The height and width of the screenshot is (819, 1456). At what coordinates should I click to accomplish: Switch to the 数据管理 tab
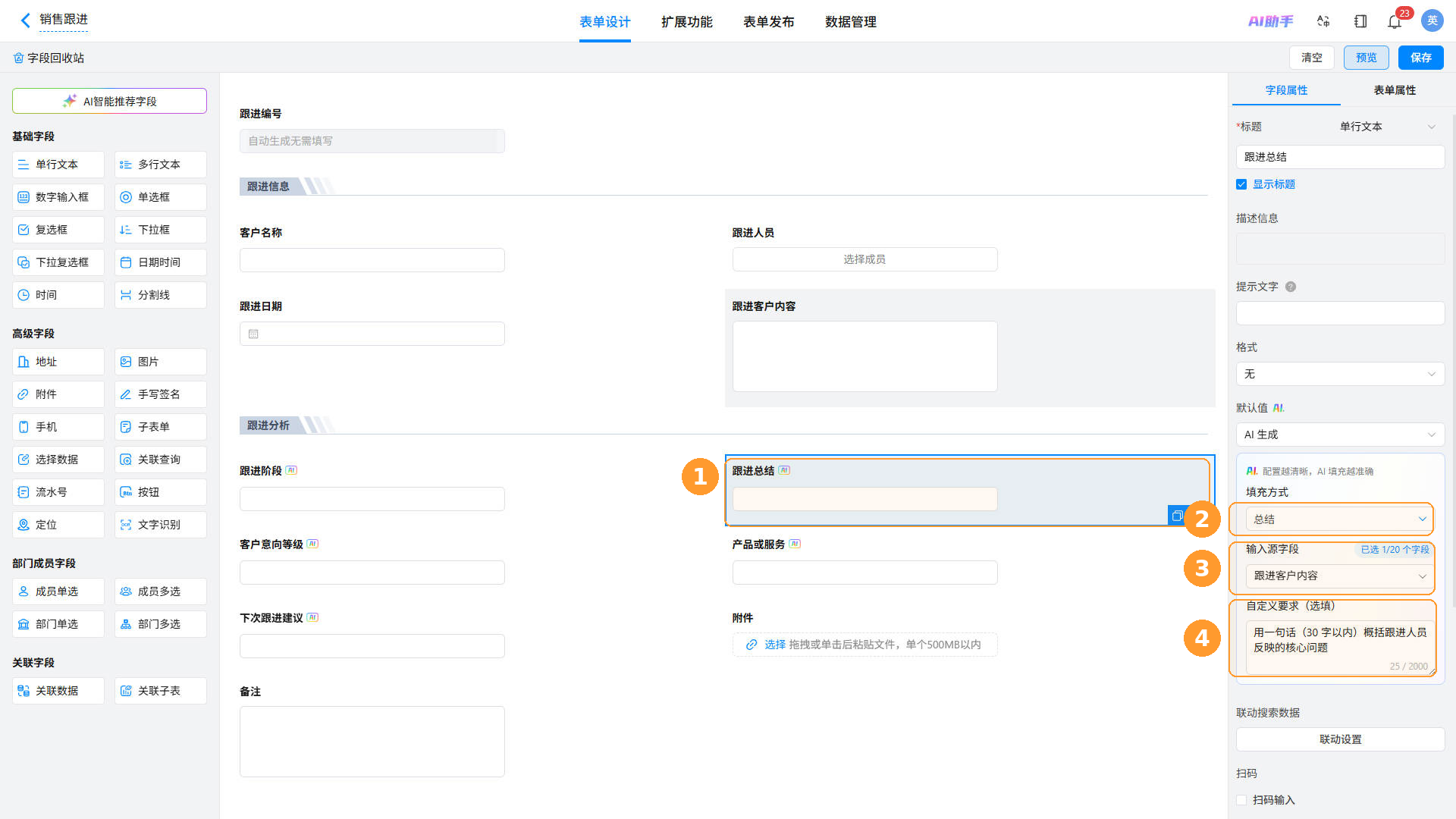tap(851, 22)
